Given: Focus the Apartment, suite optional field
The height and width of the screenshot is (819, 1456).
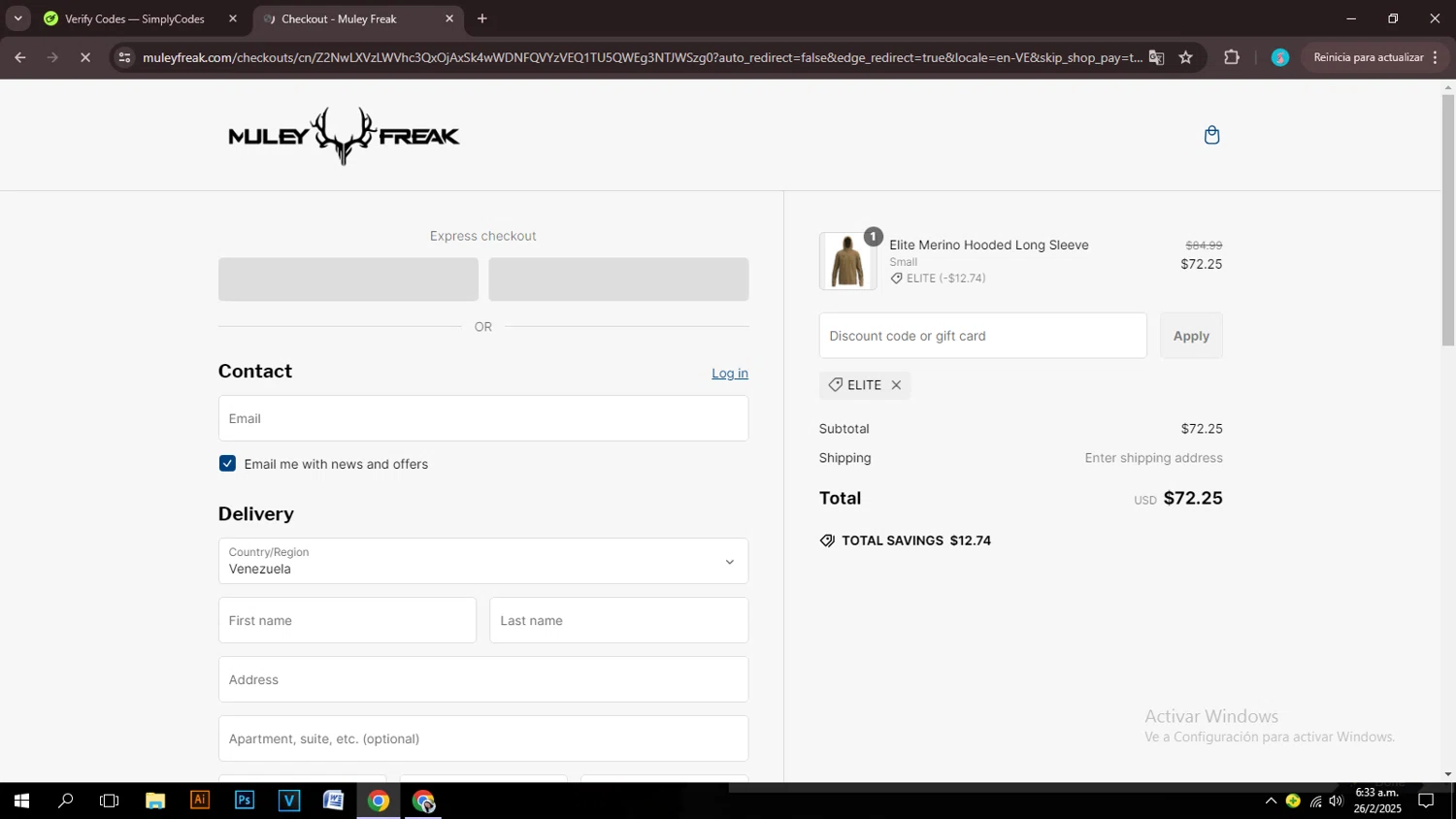Looking at the screenshot, I should pyautogui.click(x=483, y=738).
